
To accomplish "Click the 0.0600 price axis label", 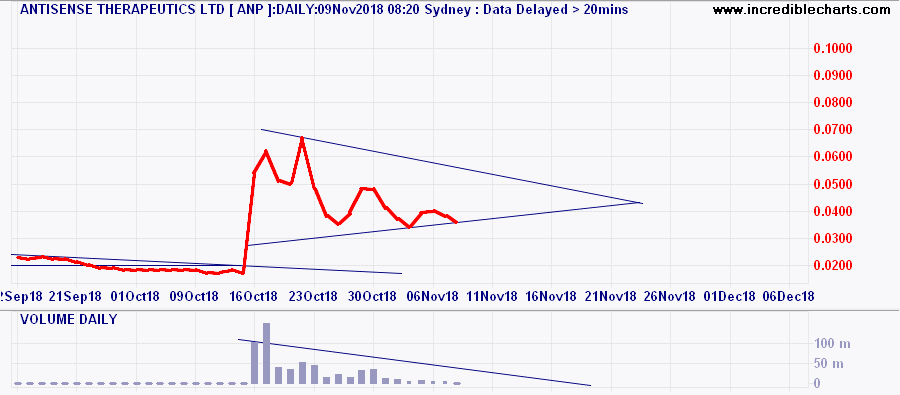I will [832, 157].
